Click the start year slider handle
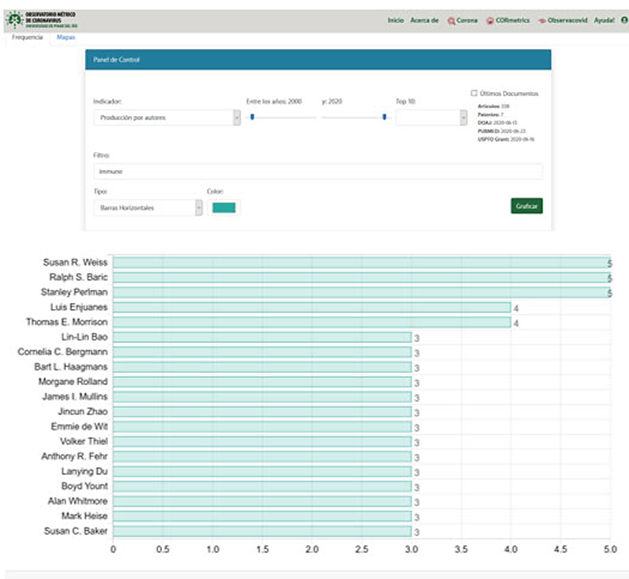 252,117
